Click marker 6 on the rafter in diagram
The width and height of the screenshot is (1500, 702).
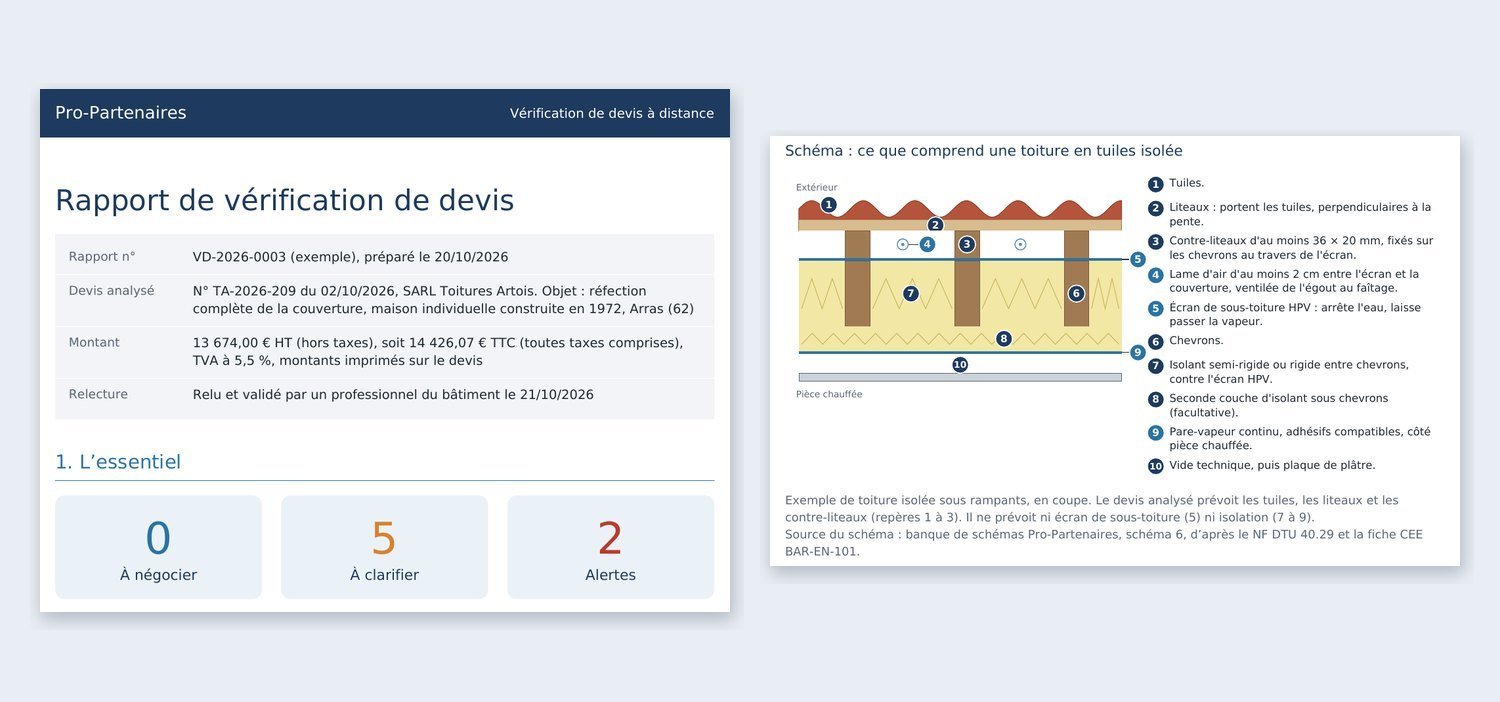click(1076, 293)
